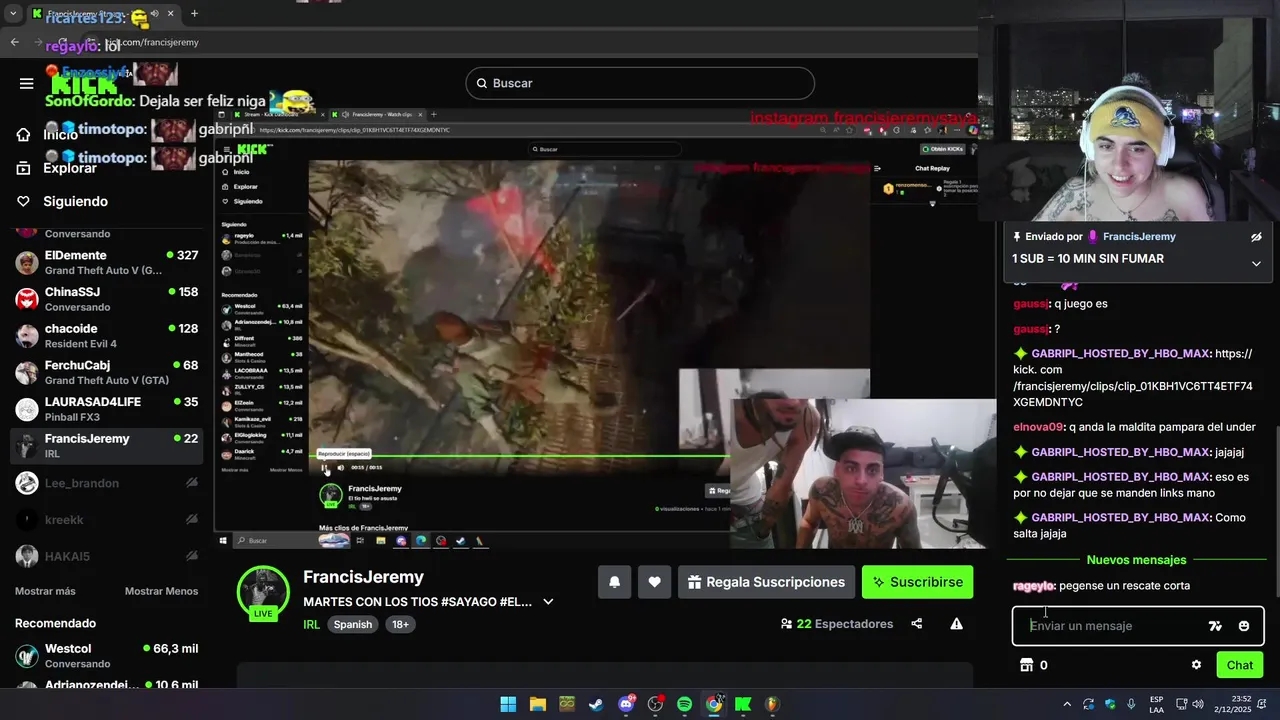
Task: Go back in browser navigation
Action: coord(14,42)
